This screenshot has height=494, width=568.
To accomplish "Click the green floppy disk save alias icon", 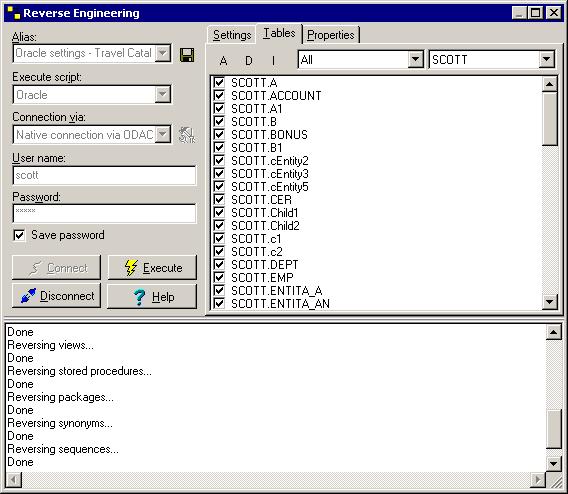I will (187, 55).
